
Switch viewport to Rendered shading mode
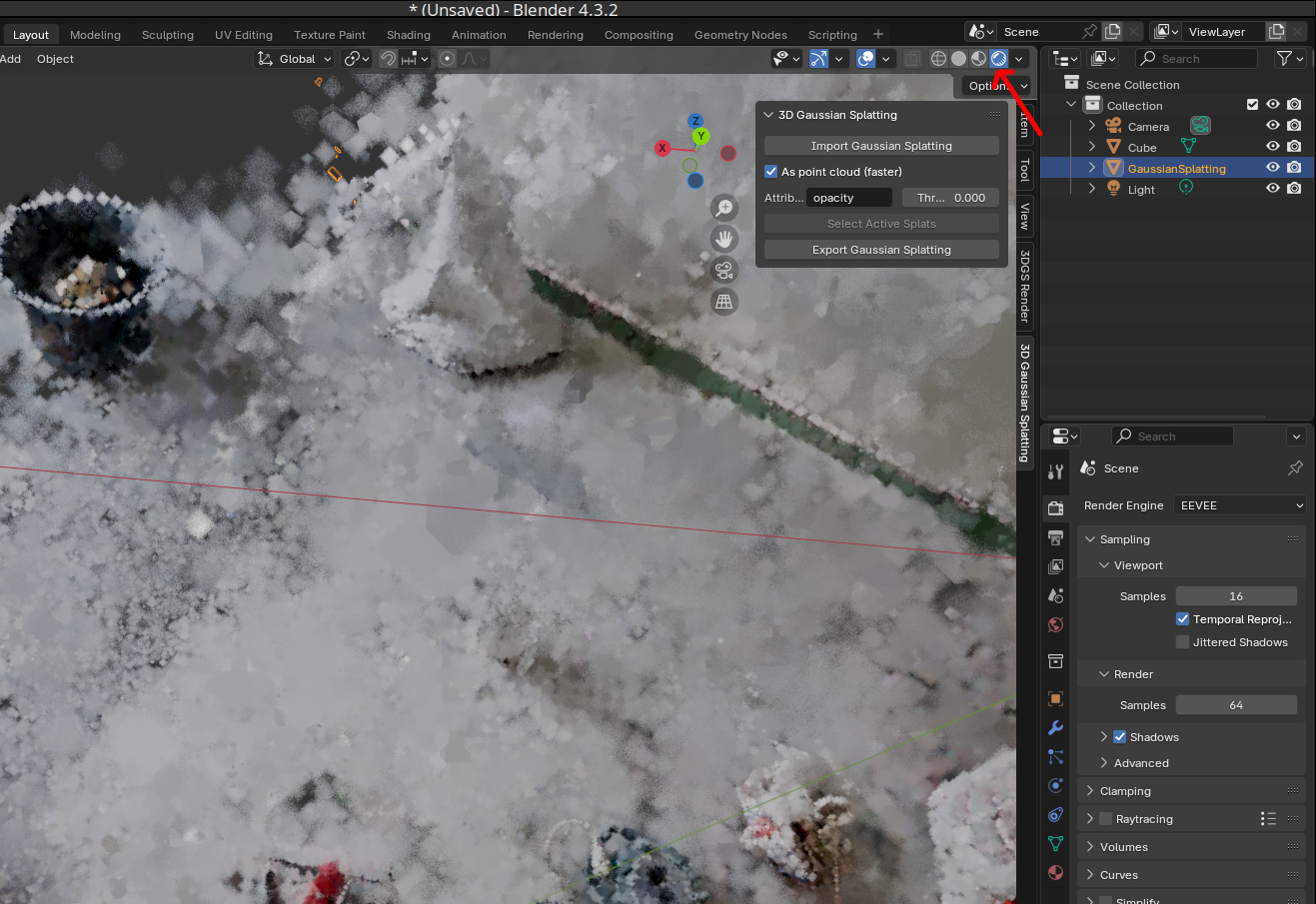click(998, 59)
